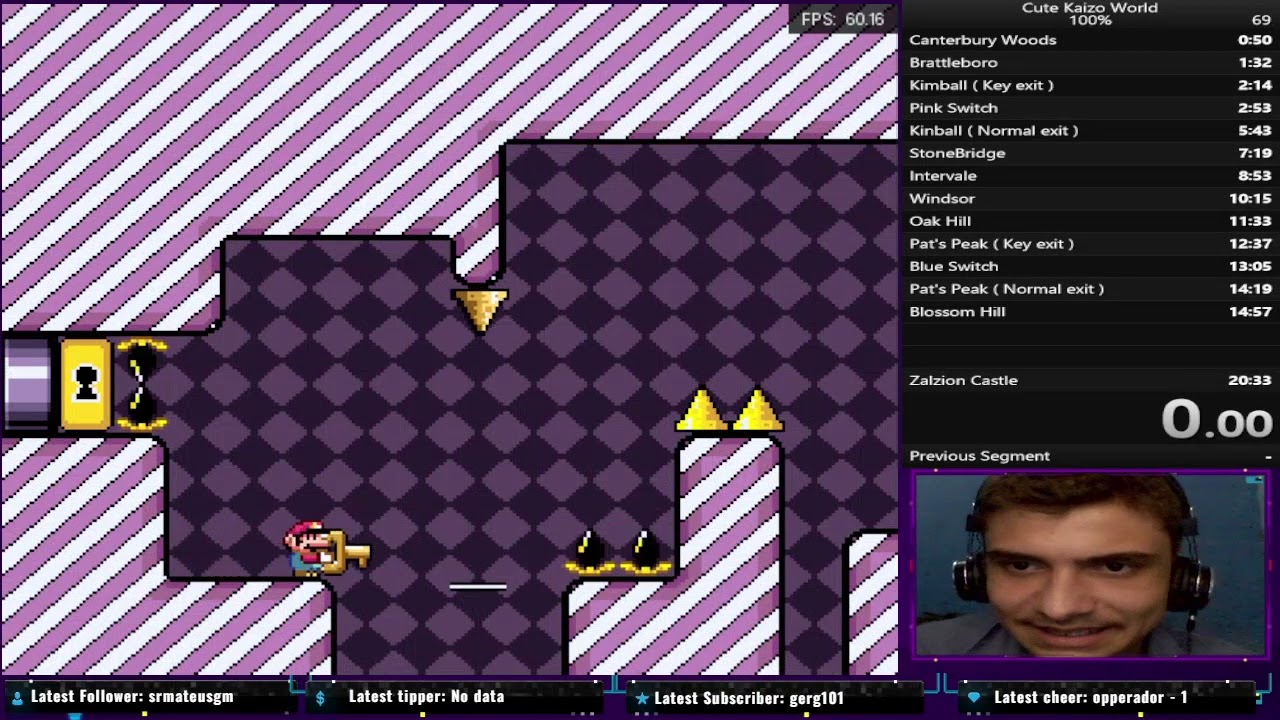Click the yellow keyhole block
The width and height of the screenshot is (1280, 720).
point(86,384)
